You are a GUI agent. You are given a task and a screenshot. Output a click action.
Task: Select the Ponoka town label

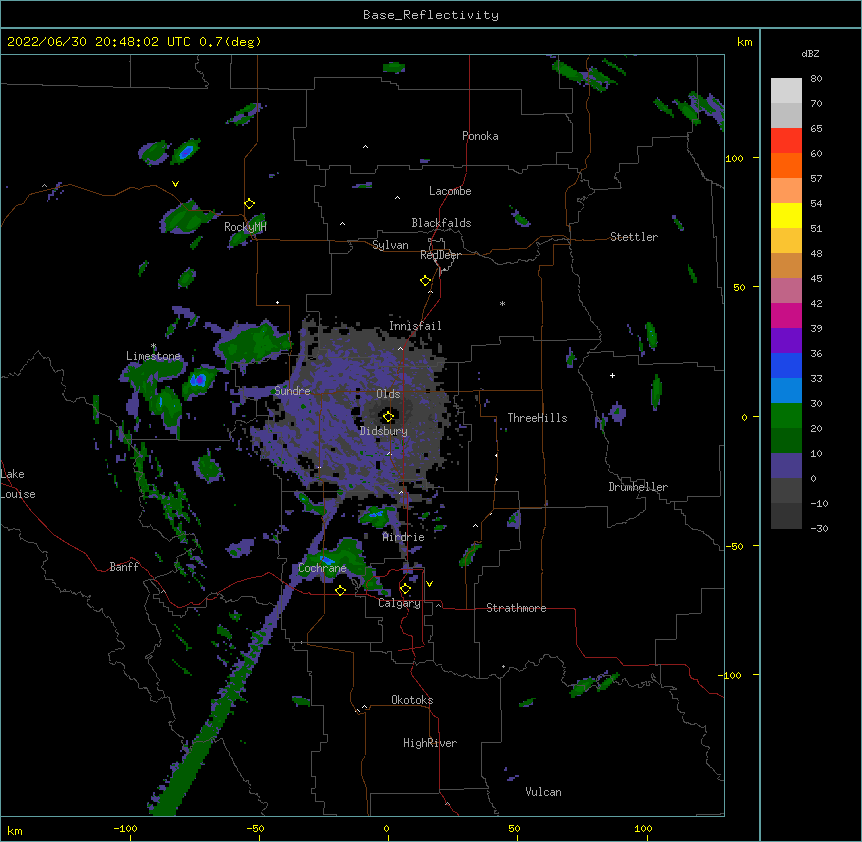coord(480,136)
